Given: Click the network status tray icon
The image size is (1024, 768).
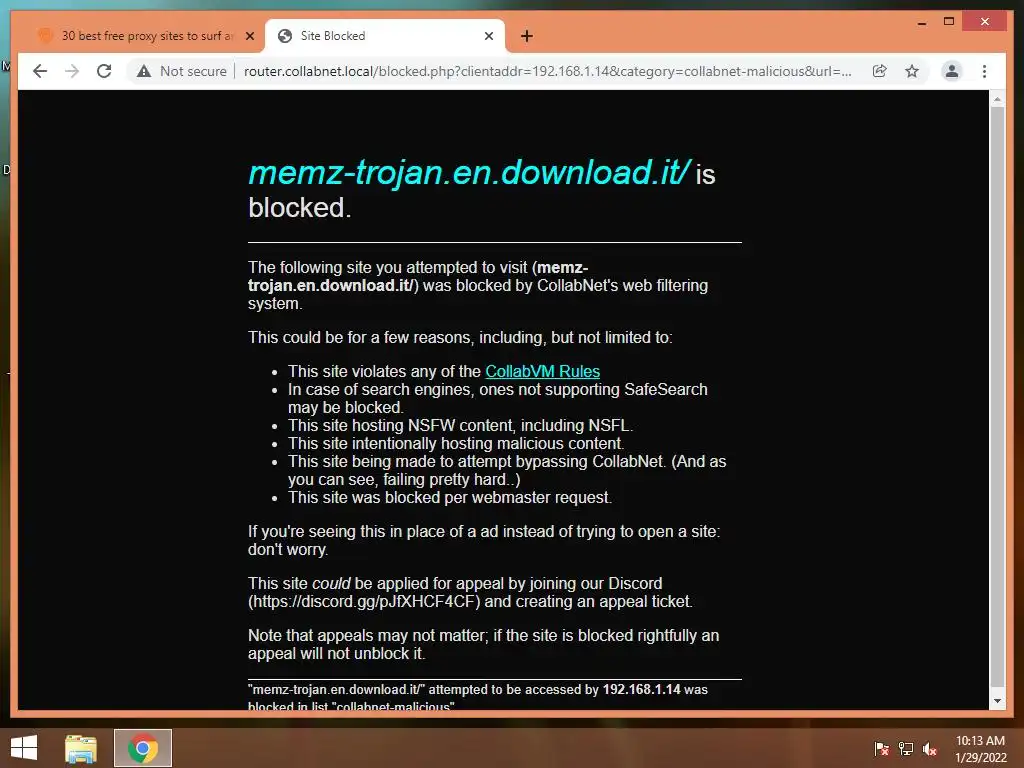Looking at the screenshot, I should coord(906,749).
